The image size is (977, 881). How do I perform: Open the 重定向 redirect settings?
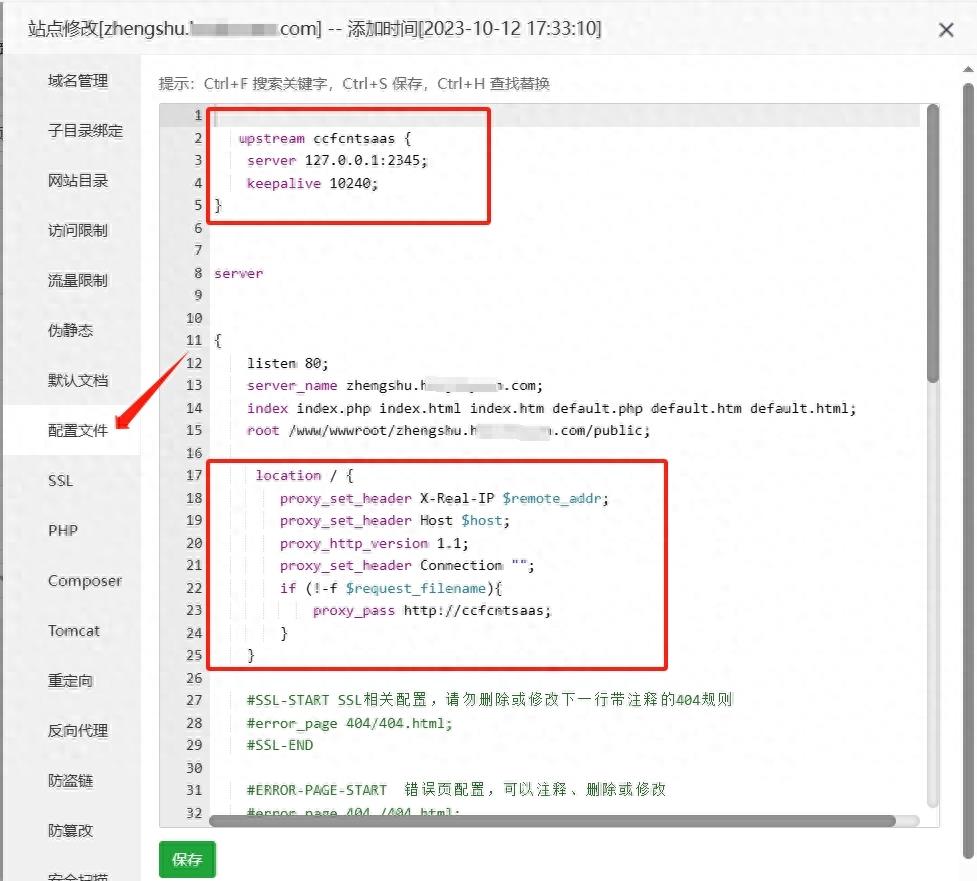tap(73, 681)
